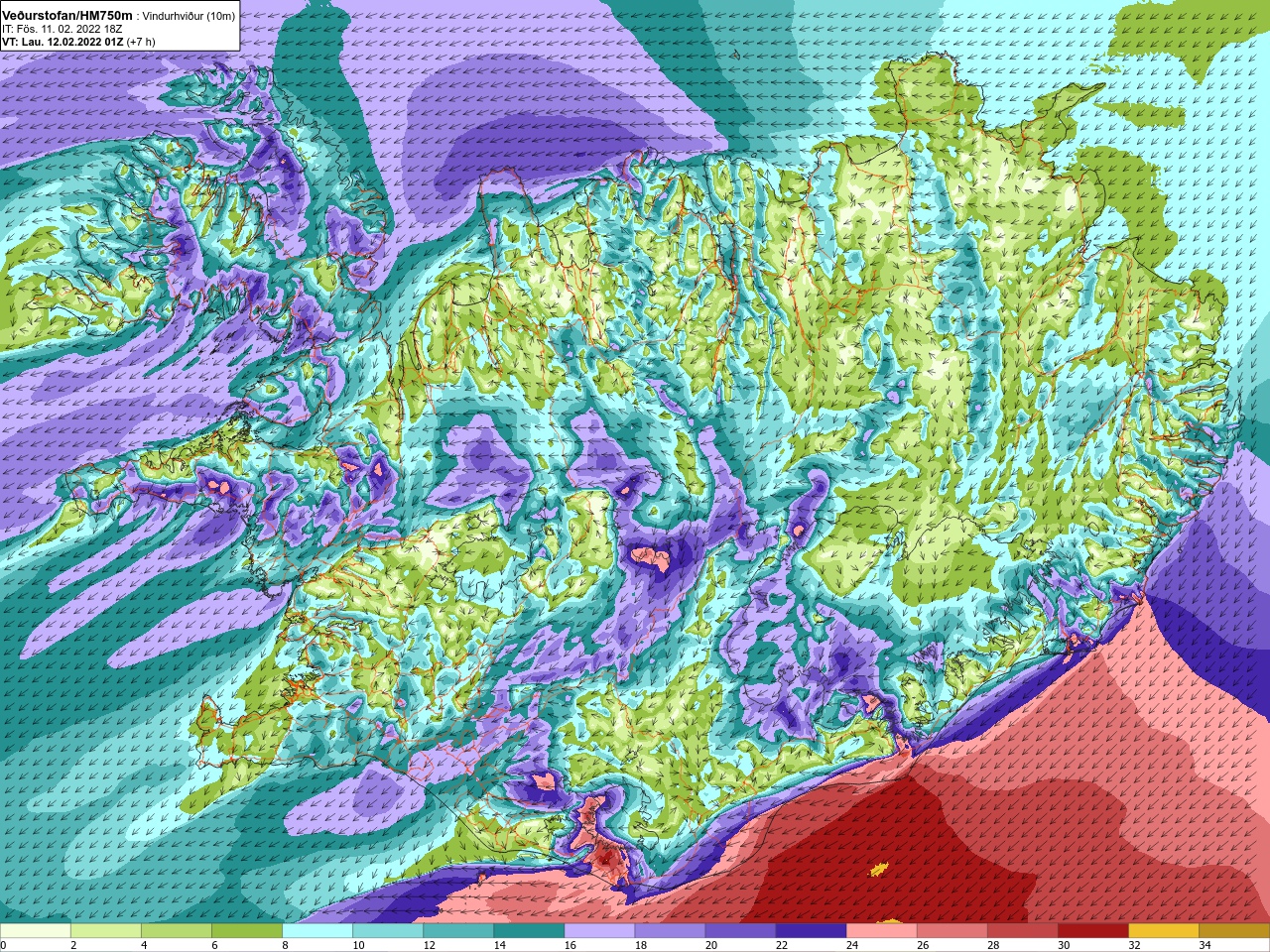
Task: Click the dark red 30–32 legend swatch
Action: click(1092, 931)
